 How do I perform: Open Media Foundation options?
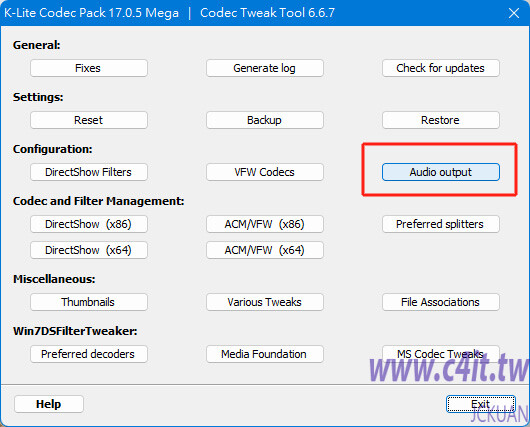click(265, 354)
